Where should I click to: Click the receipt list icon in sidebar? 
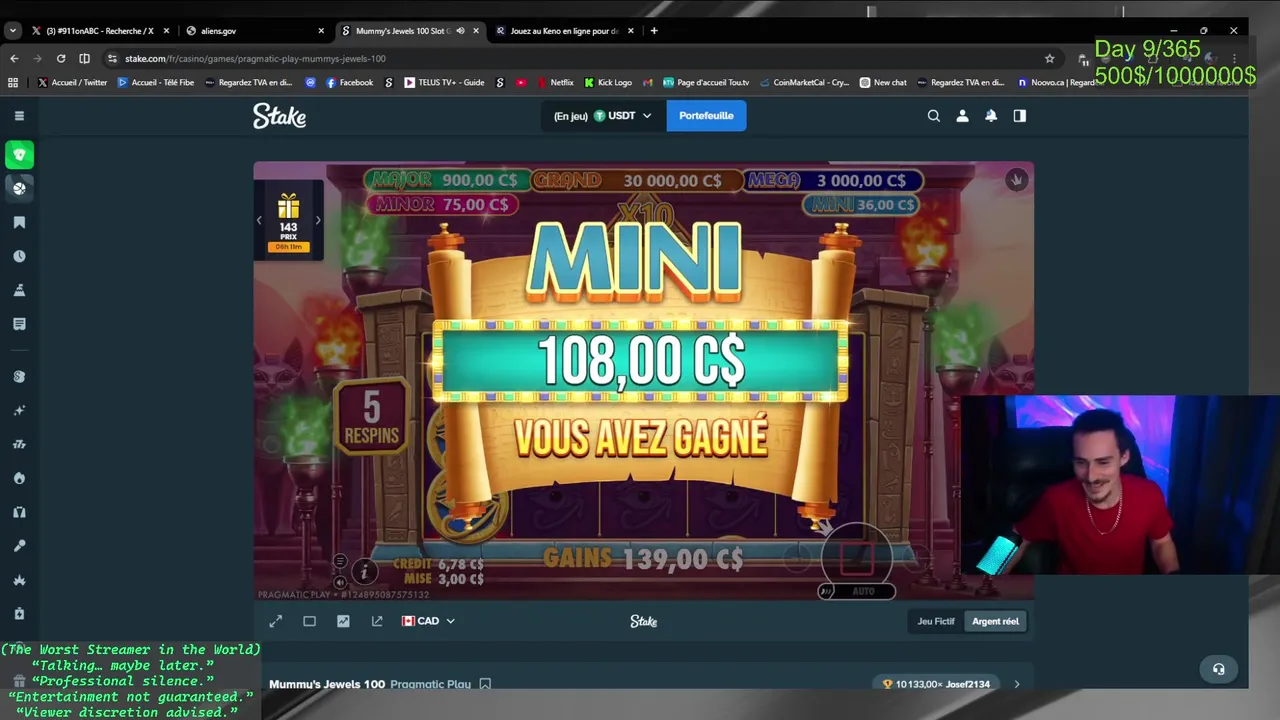(x=19, y=324)
